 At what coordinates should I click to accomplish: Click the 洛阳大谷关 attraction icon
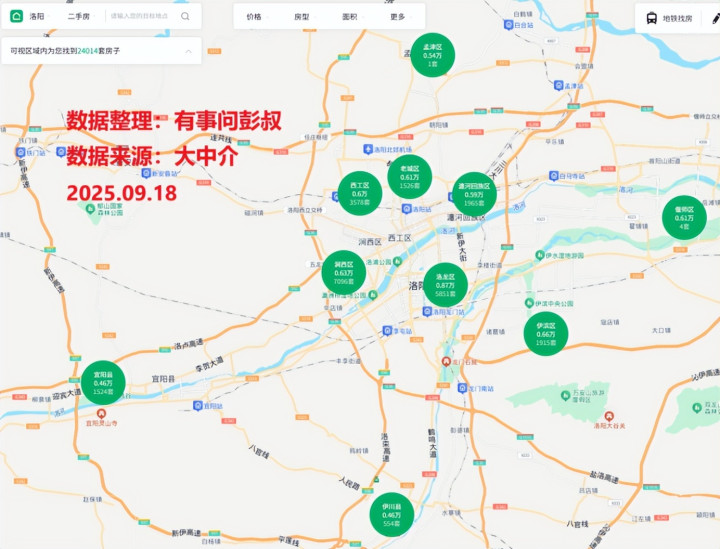point(609,416)
